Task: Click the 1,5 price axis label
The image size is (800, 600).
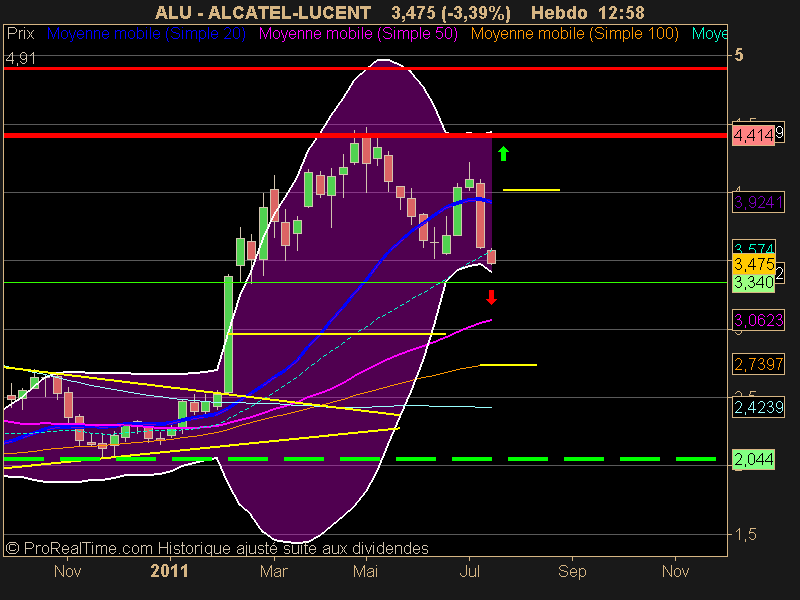Action: tap(746, 535)
